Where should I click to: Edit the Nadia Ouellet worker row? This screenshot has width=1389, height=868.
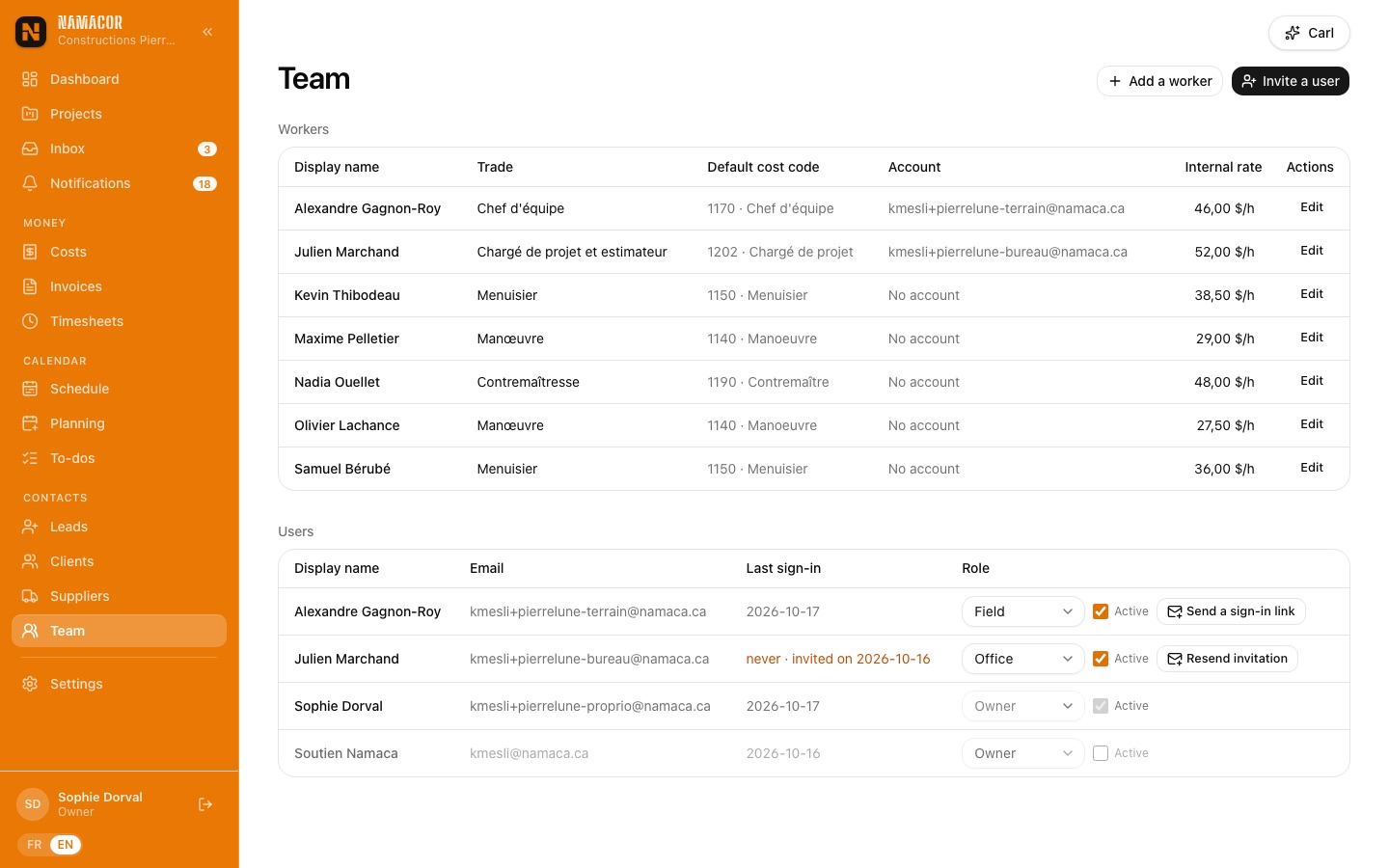pyautogui.click(x=1312, y=381)
